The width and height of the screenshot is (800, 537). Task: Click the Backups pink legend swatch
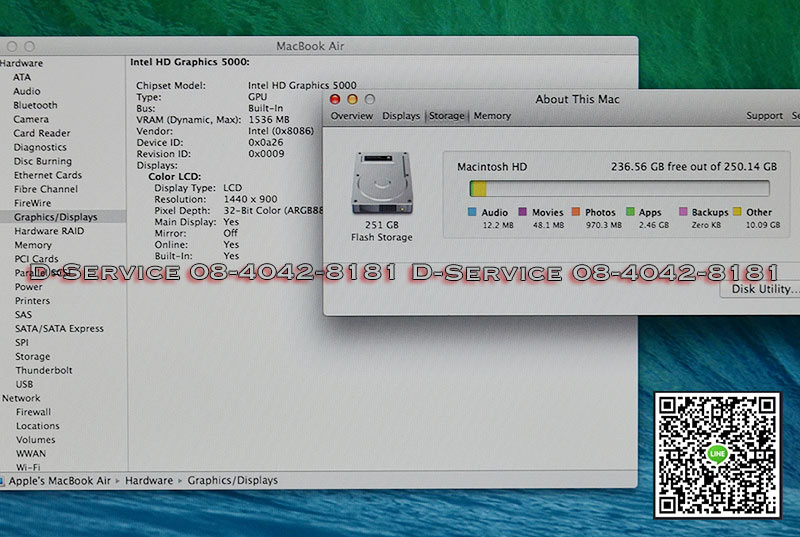[683, 212]
